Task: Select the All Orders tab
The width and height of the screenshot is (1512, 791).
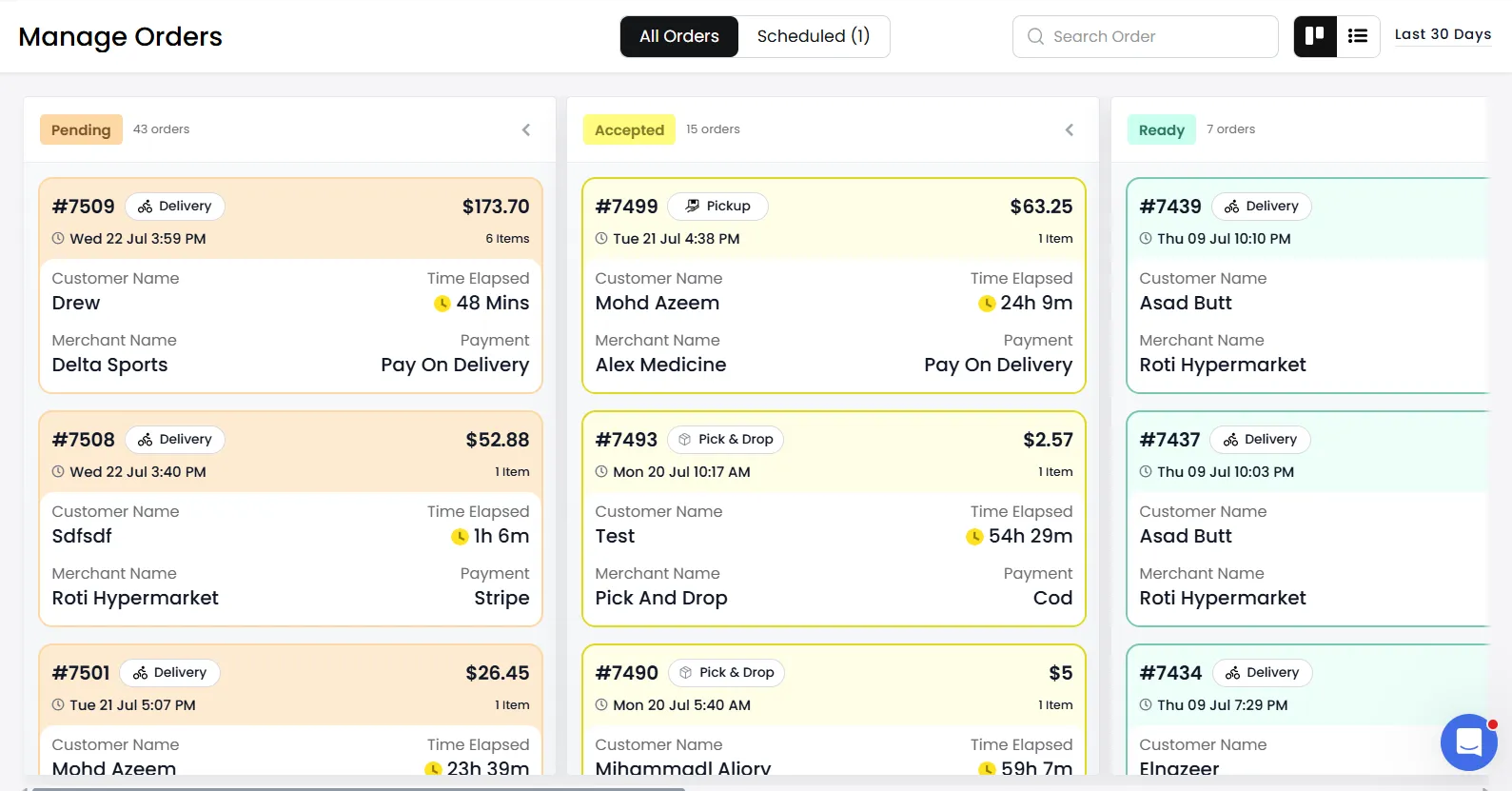Action: tap(679, 36)
